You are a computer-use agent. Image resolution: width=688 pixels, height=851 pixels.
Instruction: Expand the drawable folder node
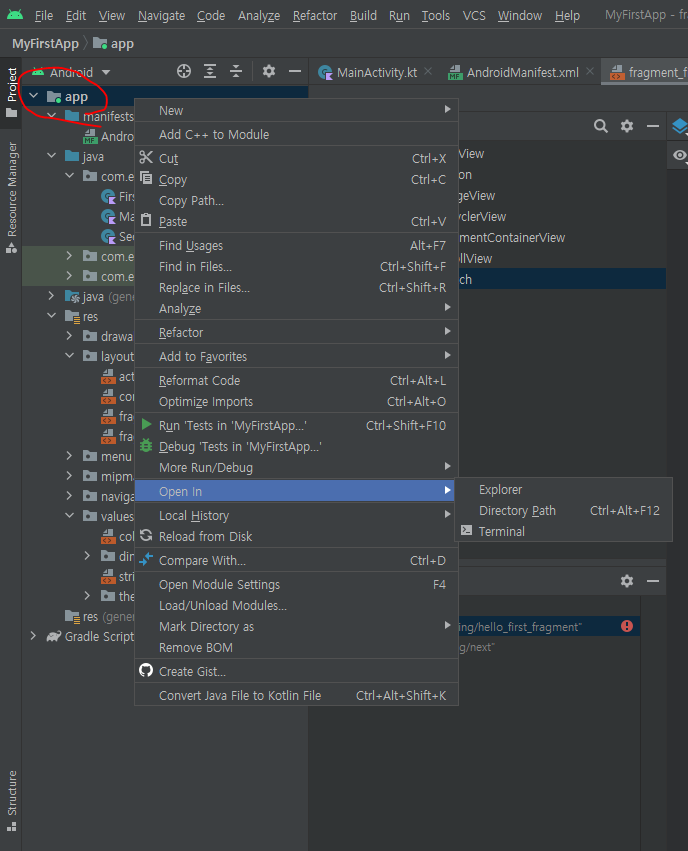pyautogui.click(x=69, y=335)
